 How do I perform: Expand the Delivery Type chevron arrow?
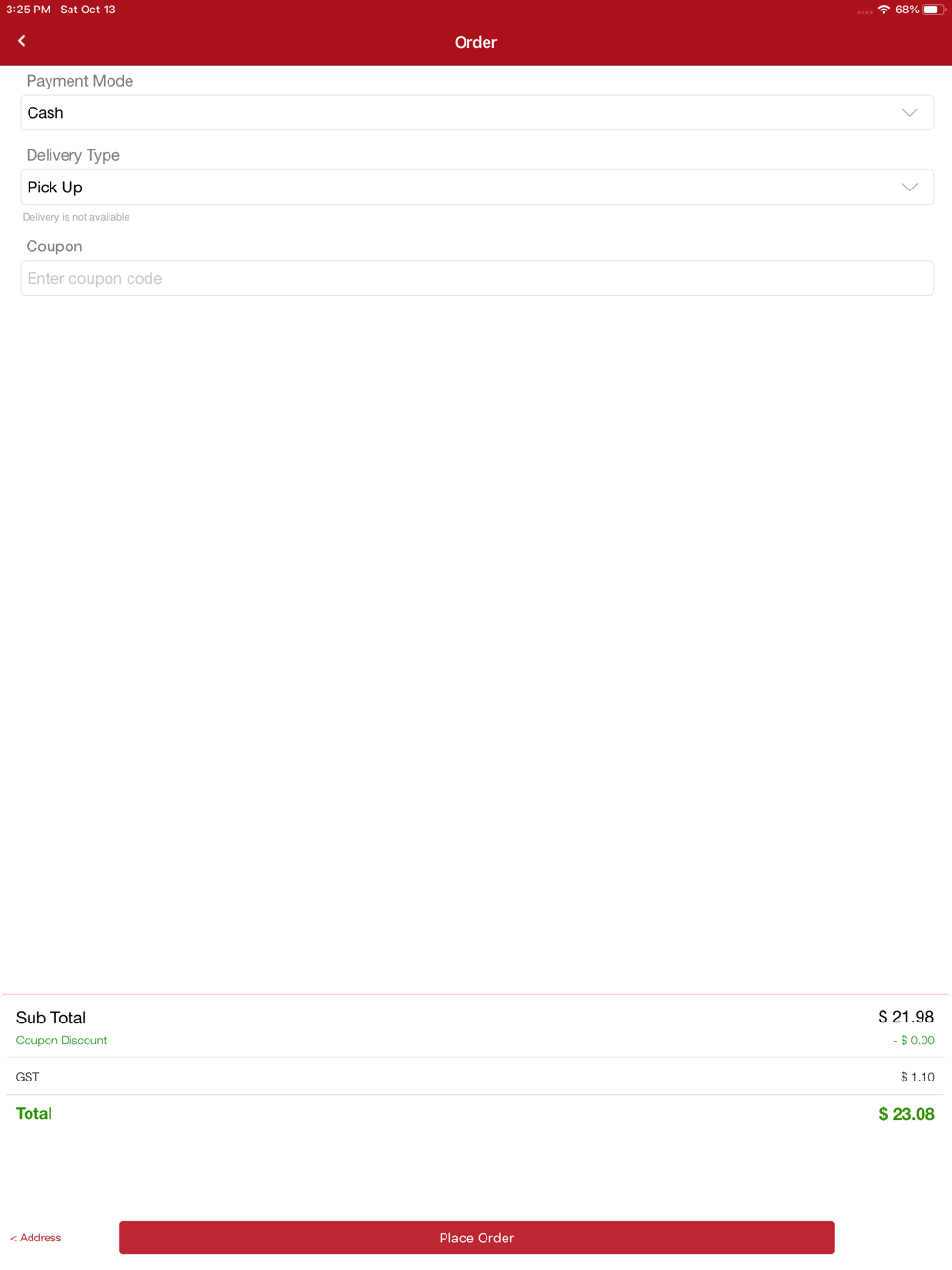click(x=909, y=188)
